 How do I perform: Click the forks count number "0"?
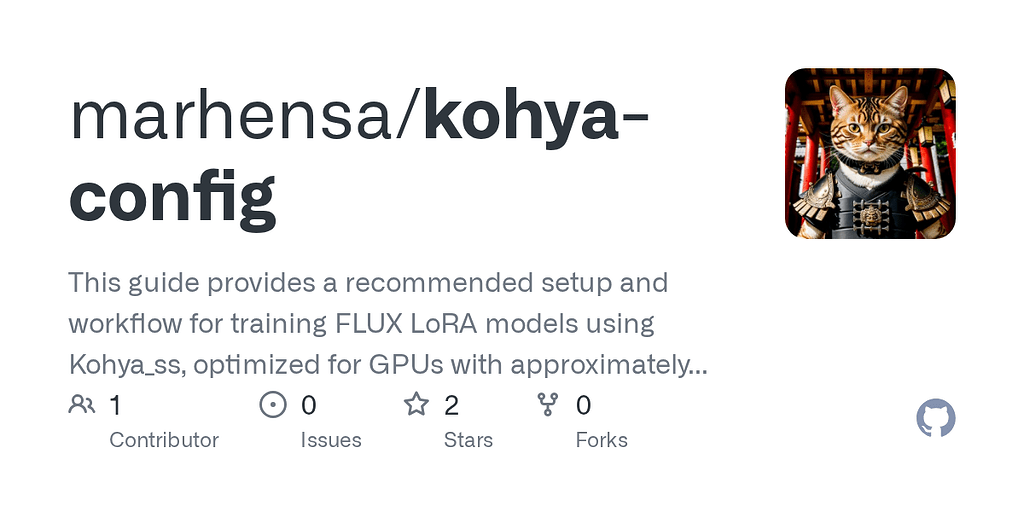coord(584,405)
